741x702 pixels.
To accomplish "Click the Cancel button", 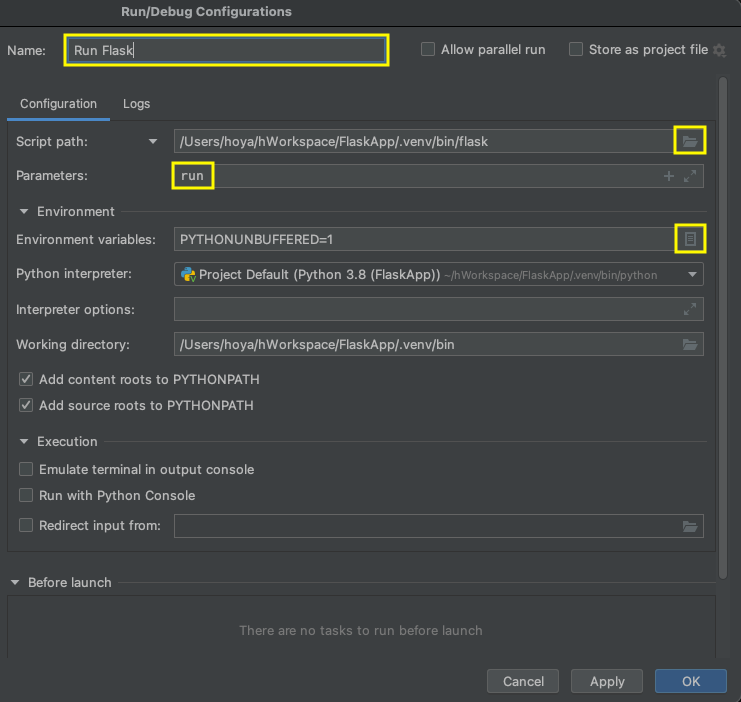I will pyautogui.click(x=523, y=681).
